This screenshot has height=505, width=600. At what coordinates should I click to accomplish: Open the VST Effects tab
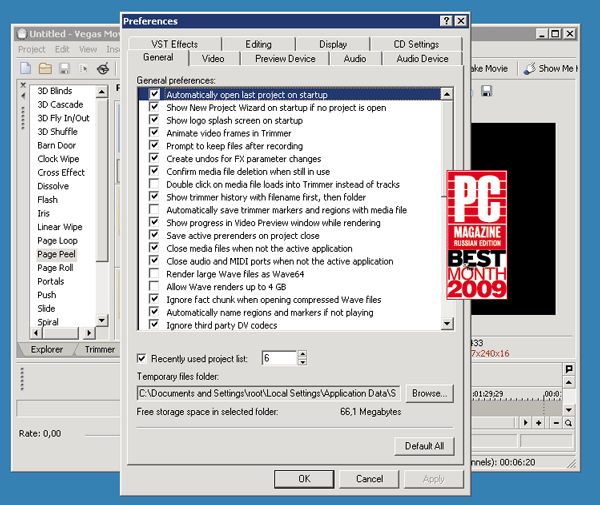click(x=175, y=44)
